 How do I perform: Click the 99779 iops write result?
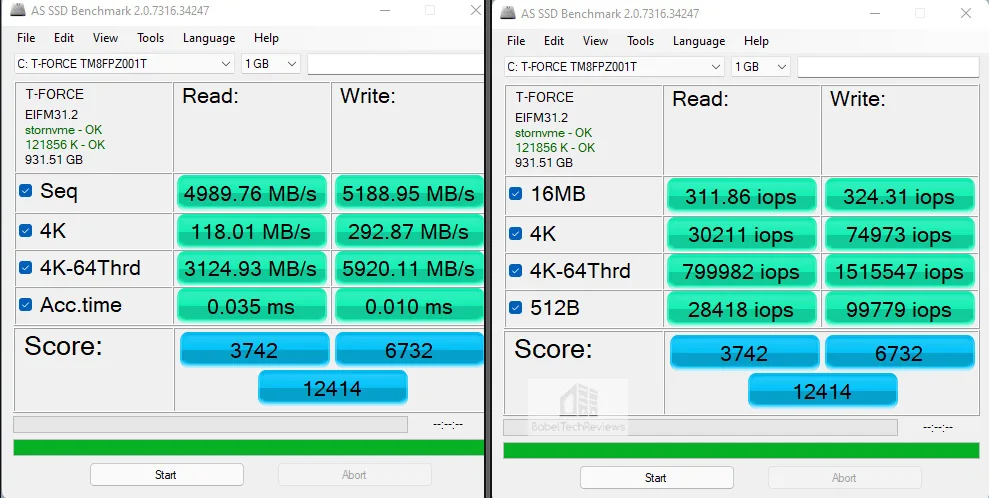click(x=899, y=310)
